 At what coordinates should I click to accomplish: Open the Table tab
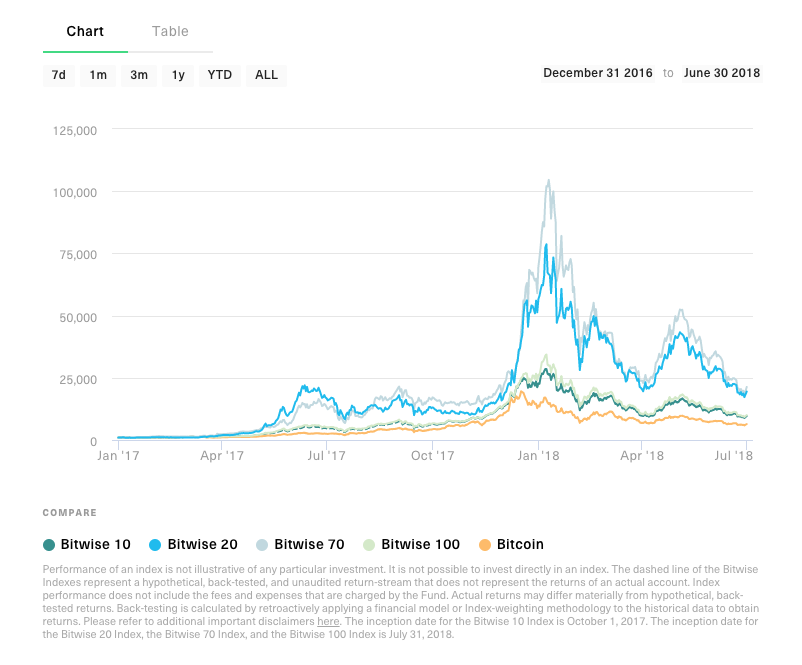170,31
